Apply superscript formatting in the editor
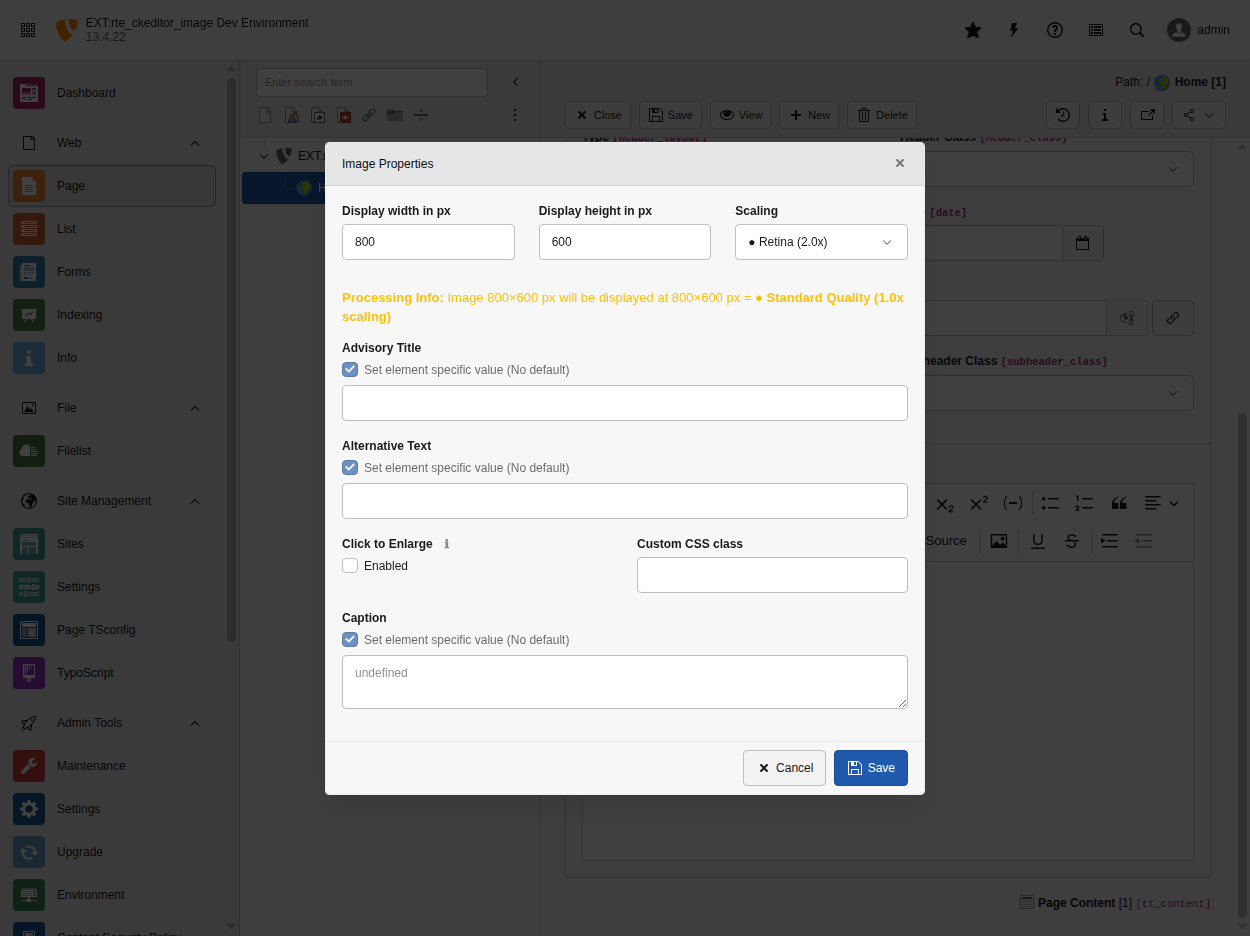Image resolution: width=1250 pixels, height=936 pixels. (978, 503)
